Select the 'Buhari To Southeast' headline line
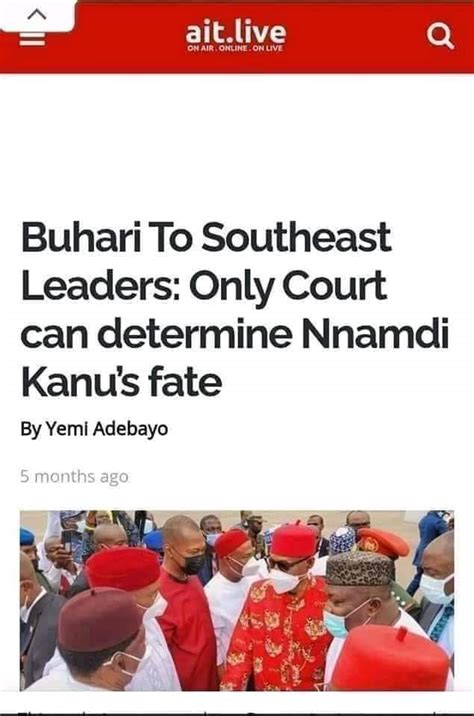 pyautogui.click(x=206, y=237)
